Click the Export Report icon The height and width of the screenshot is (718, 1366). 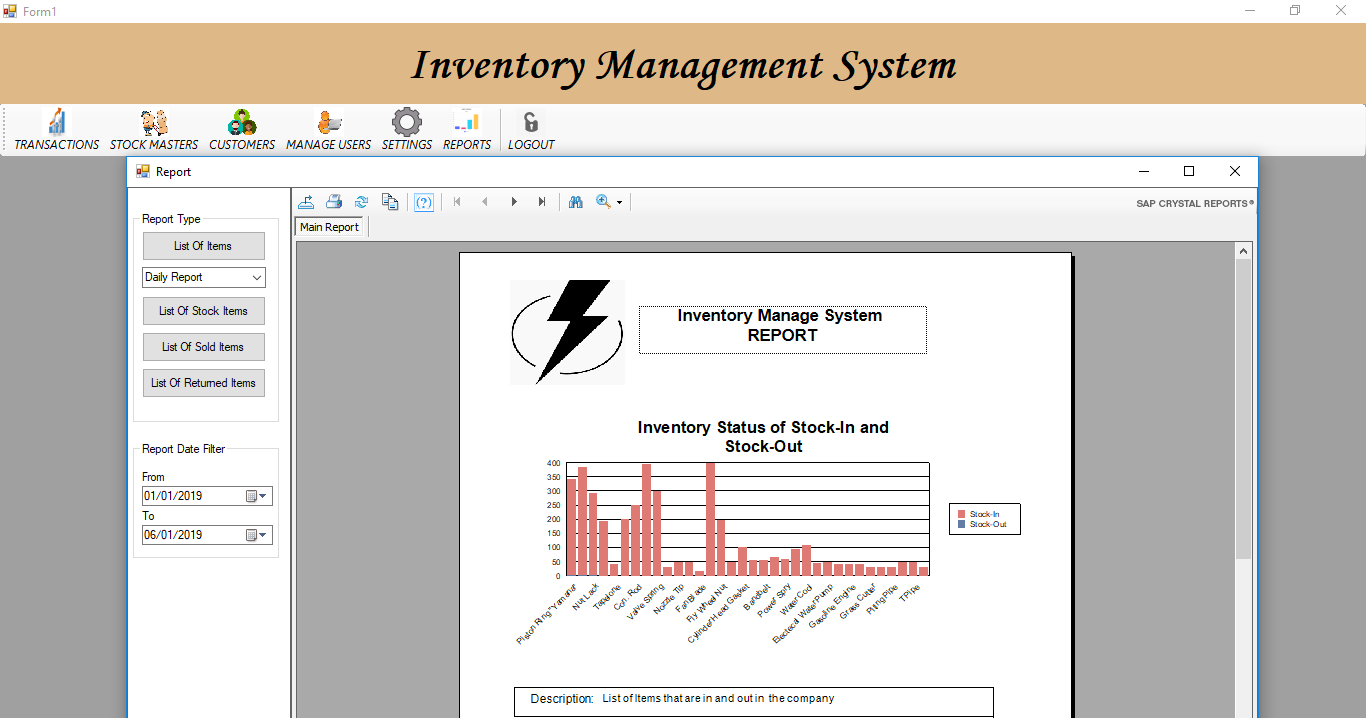pos(307,202)
